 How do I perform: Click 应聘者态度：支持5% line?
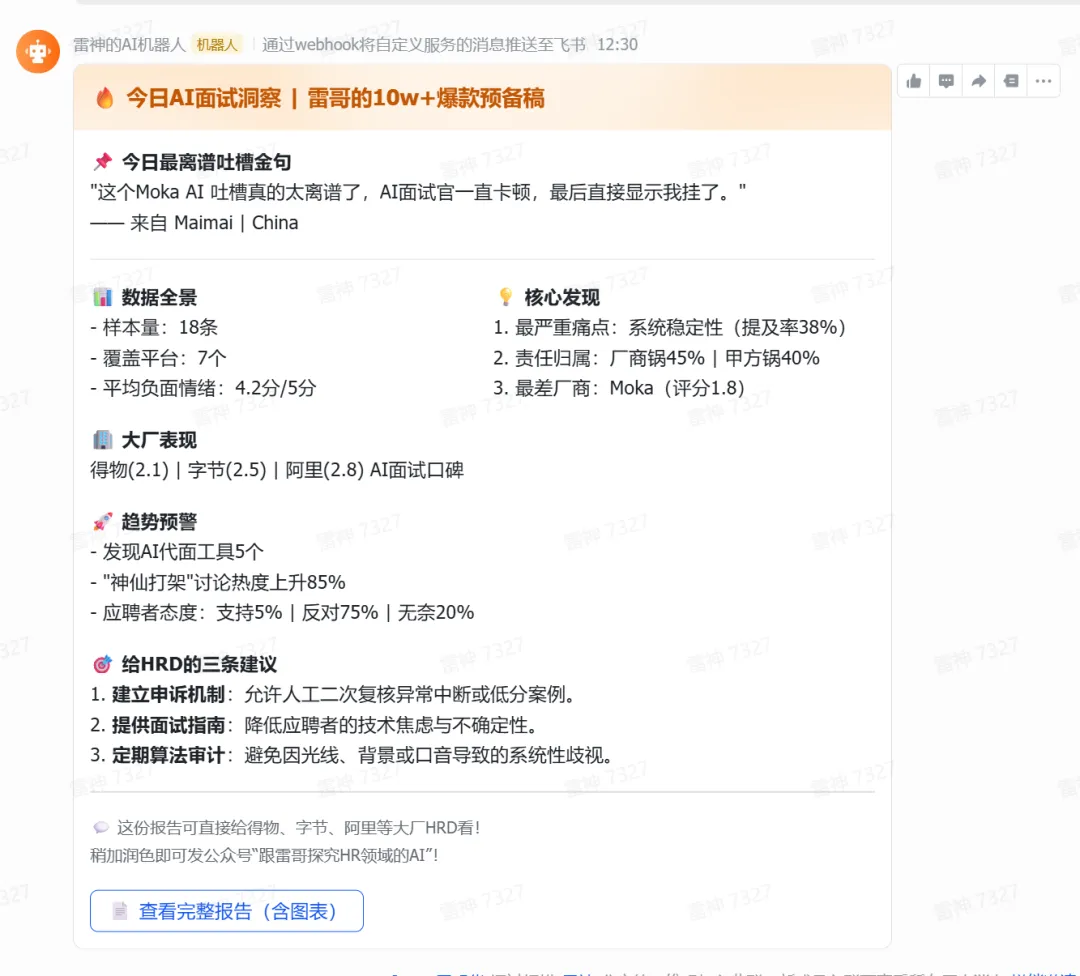coord(282,612)
